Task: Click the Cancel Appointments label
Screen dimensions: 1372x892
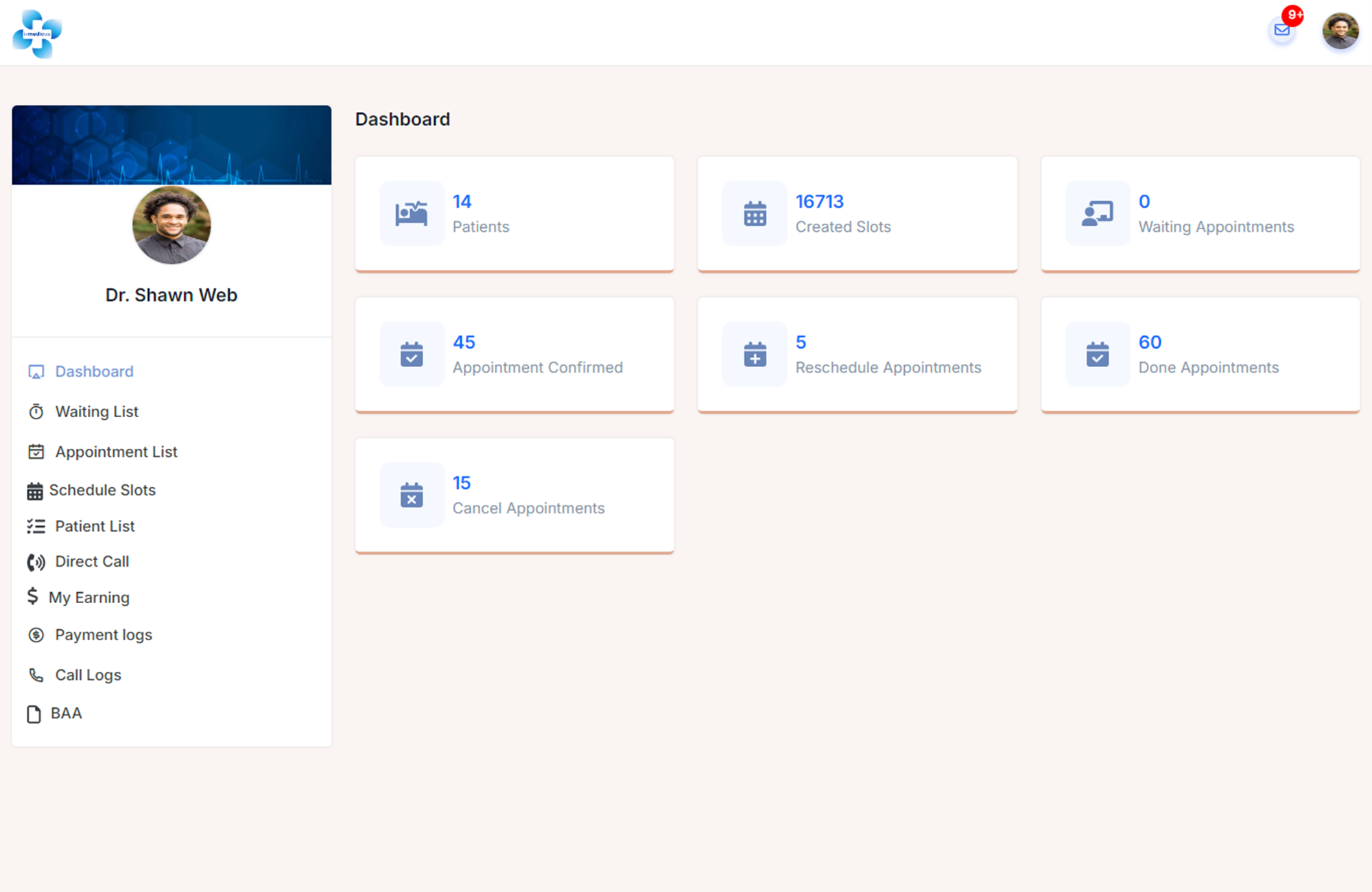Action: (529, 508)
